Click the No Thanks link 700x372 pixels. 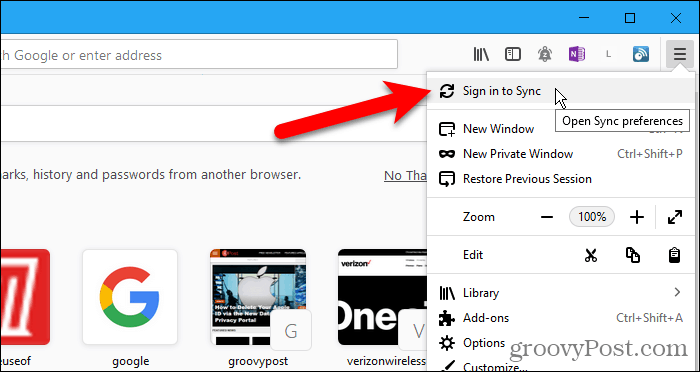(405, 176)
